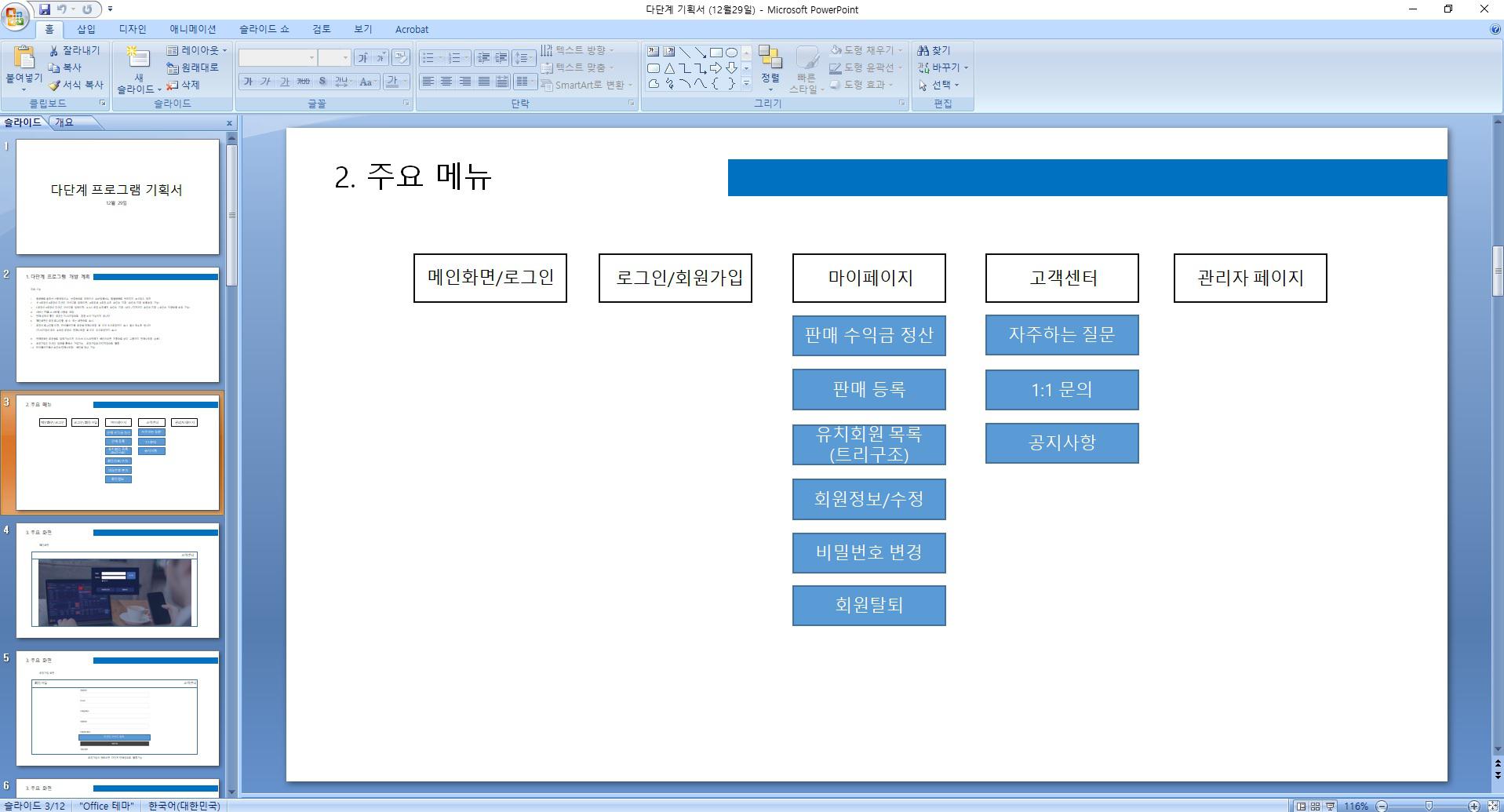The image size is (1504, 812).
Task: Click the Find binoculars icon
Action: pos(923,50)
